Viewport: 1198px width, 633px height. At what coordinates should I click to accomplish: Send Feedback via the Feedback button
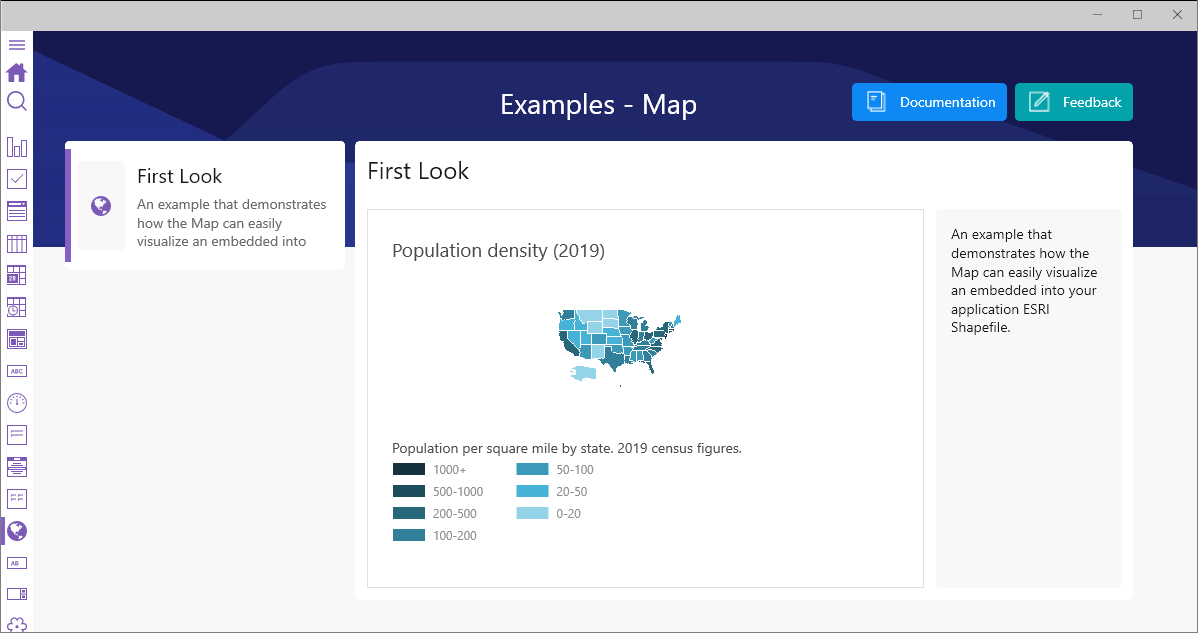(x=1073, y=102)
